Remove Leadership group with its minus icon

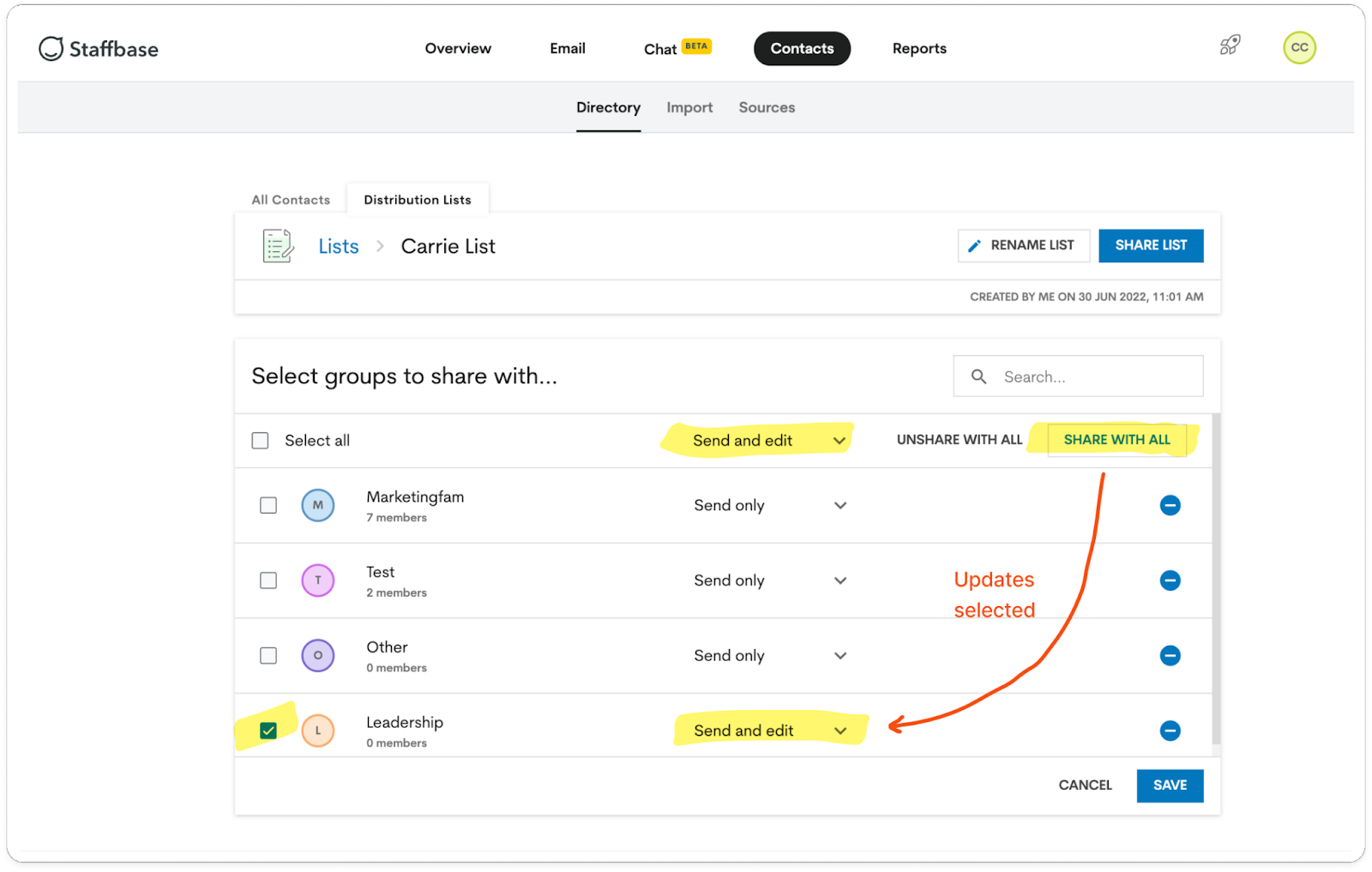tap(1170, 731)
